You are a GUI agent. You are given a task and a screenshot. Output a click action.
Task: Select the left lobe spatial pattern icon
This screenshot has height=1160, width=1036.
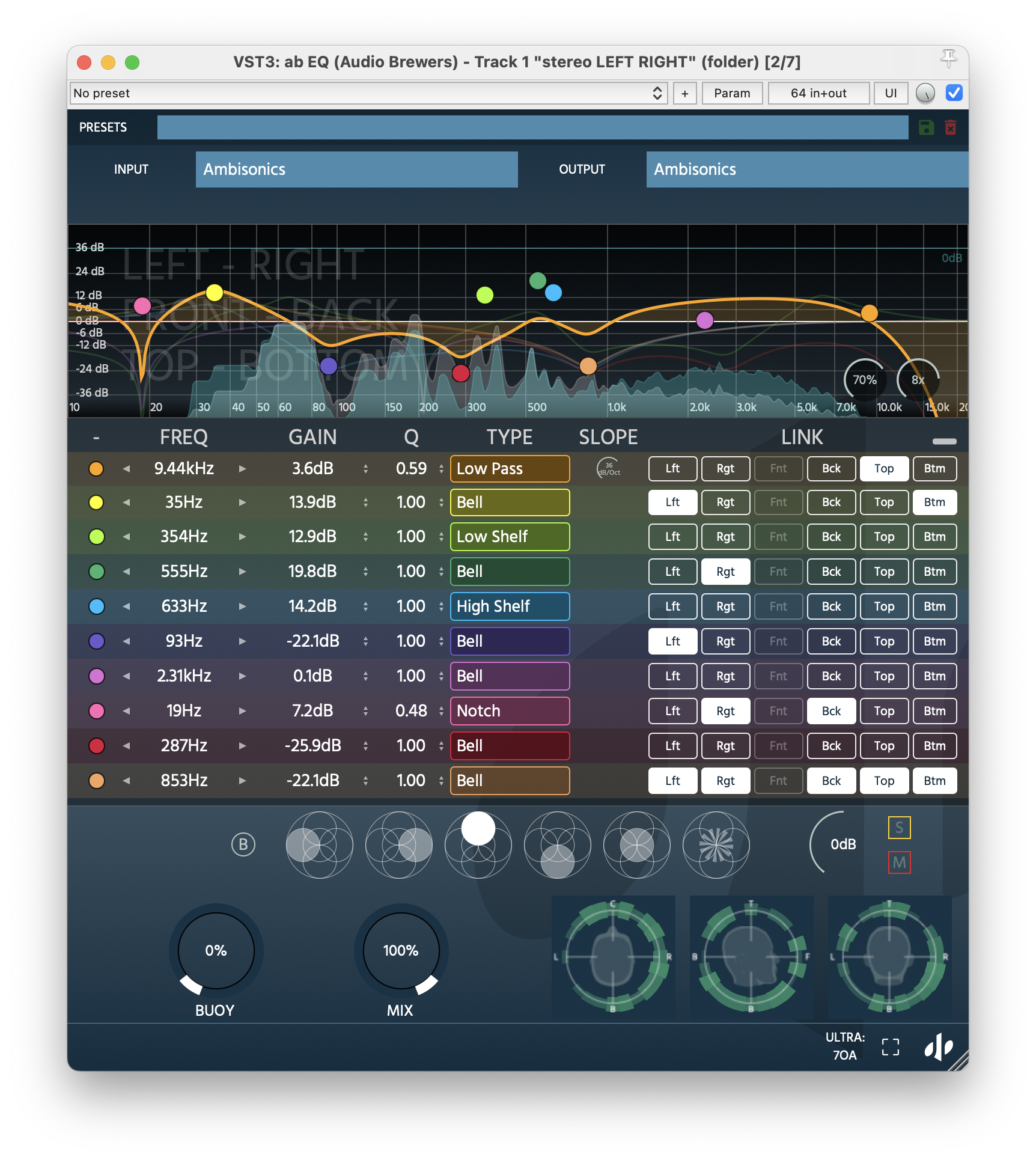319,844
